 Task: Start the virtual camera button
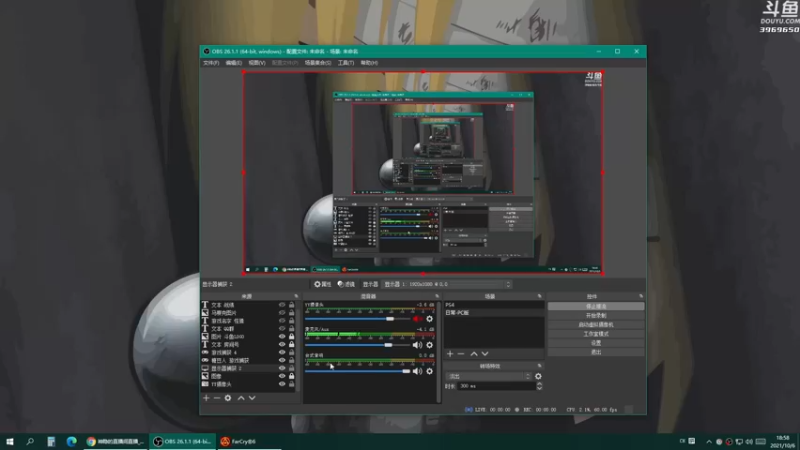(x=596, y=325)
